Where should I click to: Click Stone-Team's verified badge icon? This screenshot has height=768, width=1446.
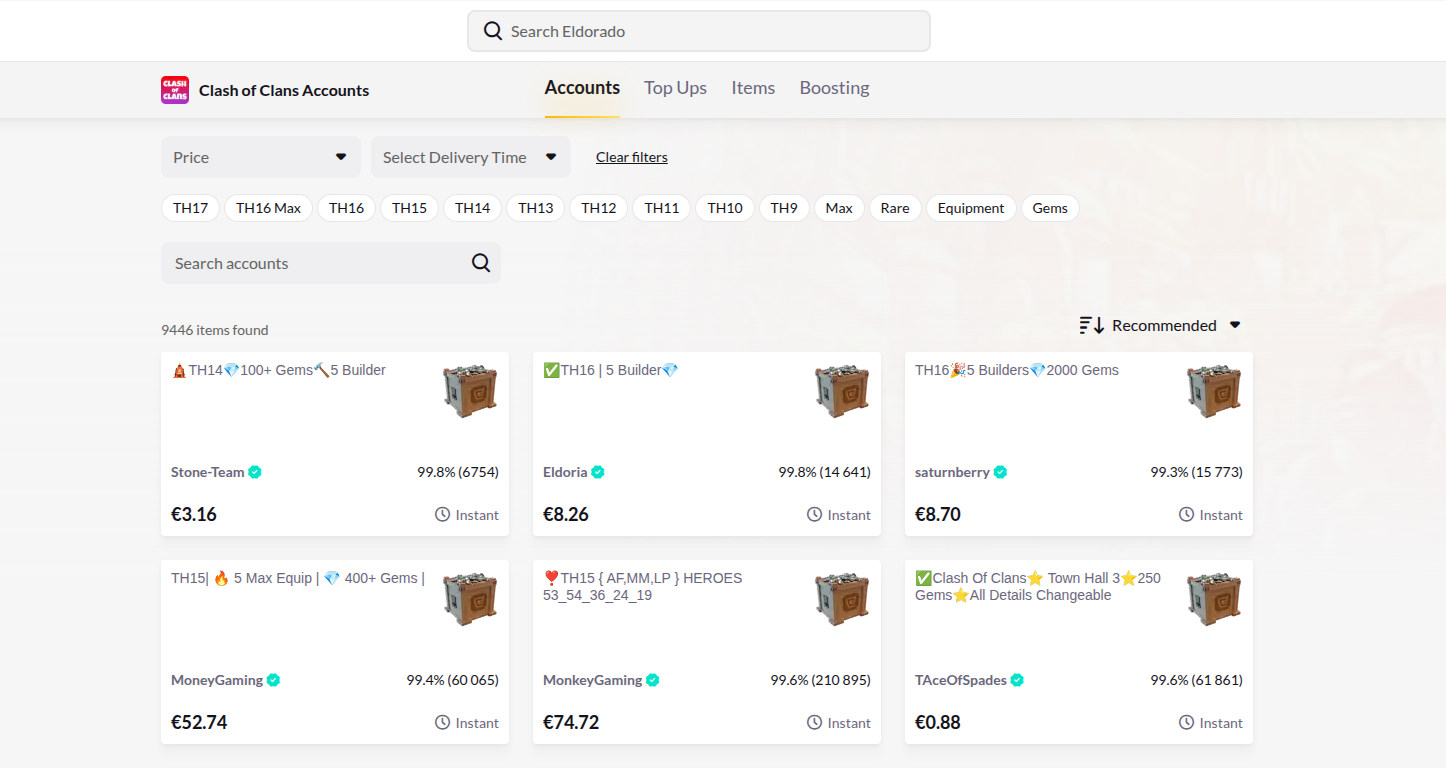[255, 472]
